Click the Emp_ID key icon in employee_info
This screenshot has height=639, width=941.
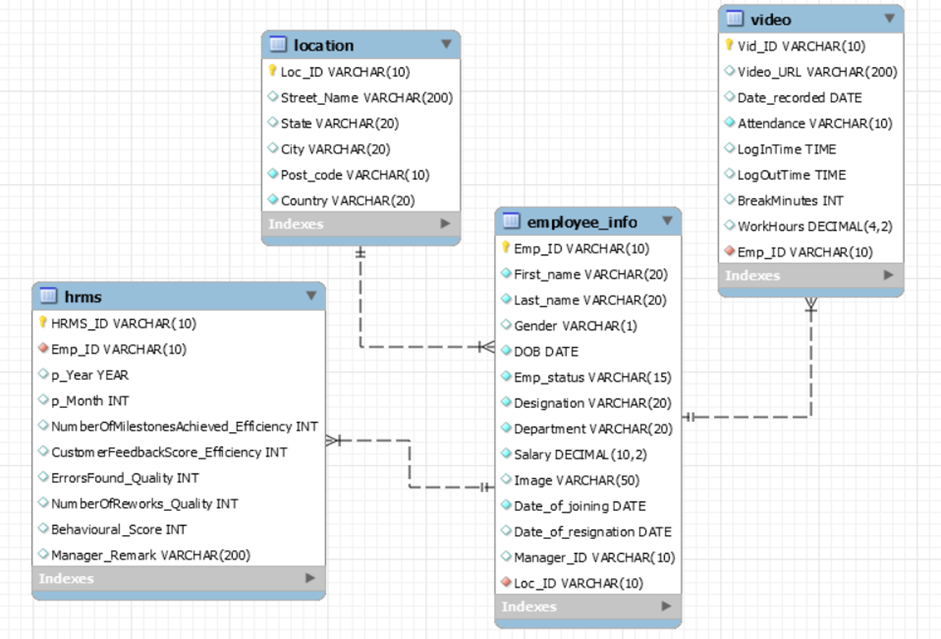pos(506,248)
